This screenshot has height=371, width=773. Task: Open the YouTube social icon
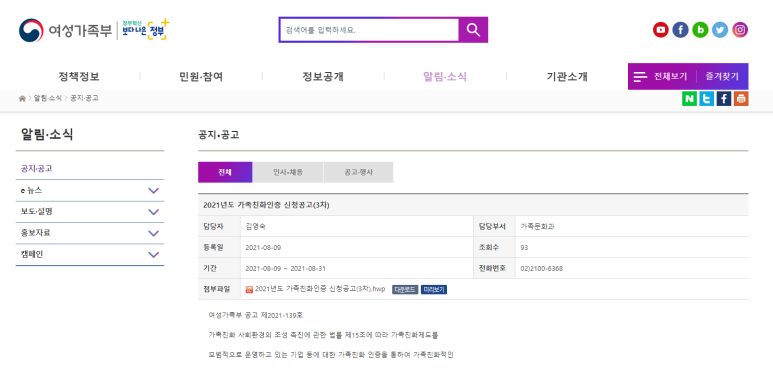click(x=661, y=30)
